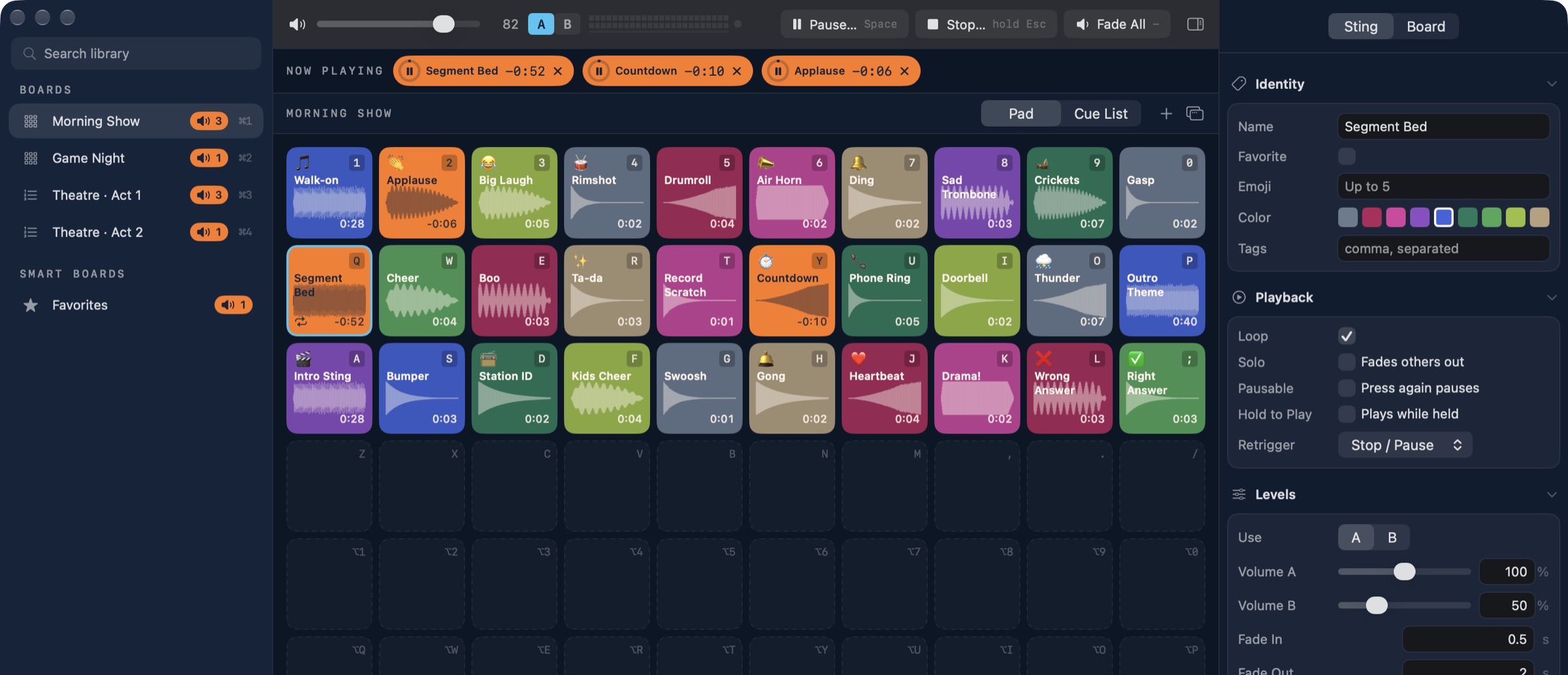Click the Volume A slider handle
This screenshot has height=675, width=1568.
click(x=1404, y=572)
